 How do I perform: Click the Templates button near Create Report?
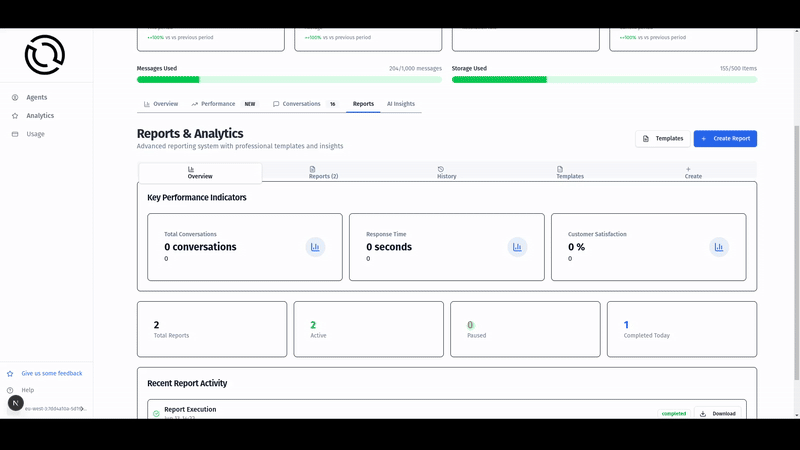(x=663, y=138)
